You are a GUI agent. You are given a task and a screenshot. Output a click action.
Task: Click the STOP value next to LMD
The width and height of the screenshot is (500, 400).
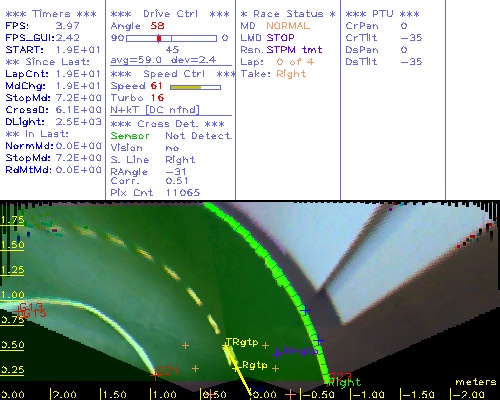(280, 38)
